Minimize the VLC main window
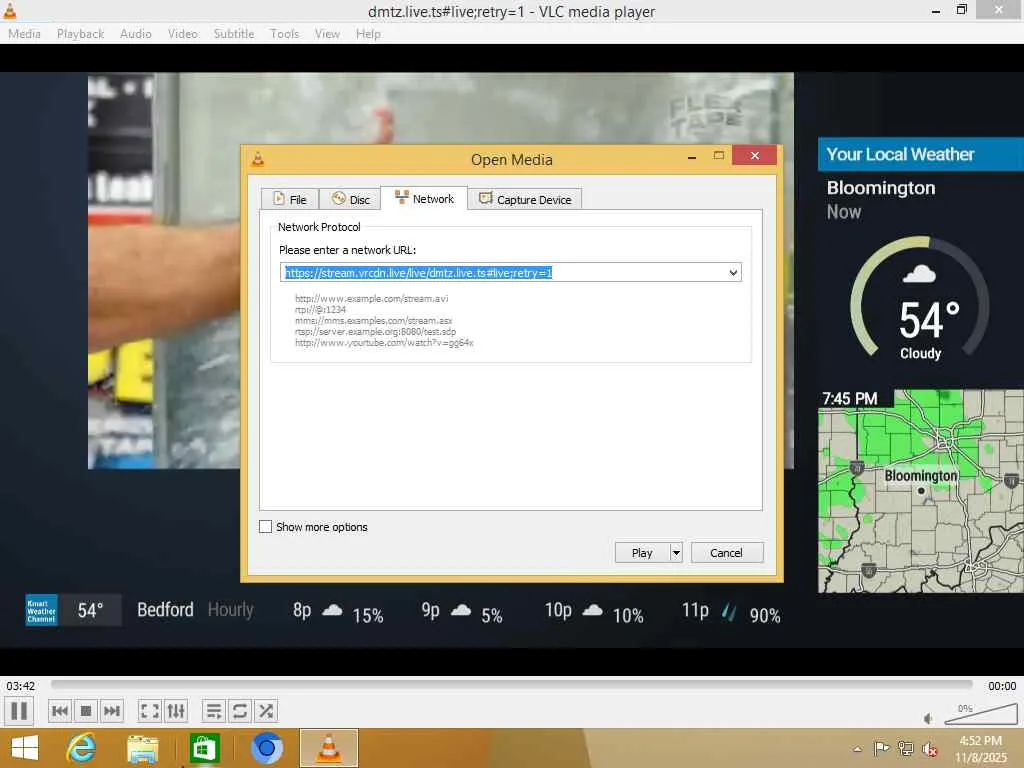Screen dimensions: 1024x768 coord(936,10)
